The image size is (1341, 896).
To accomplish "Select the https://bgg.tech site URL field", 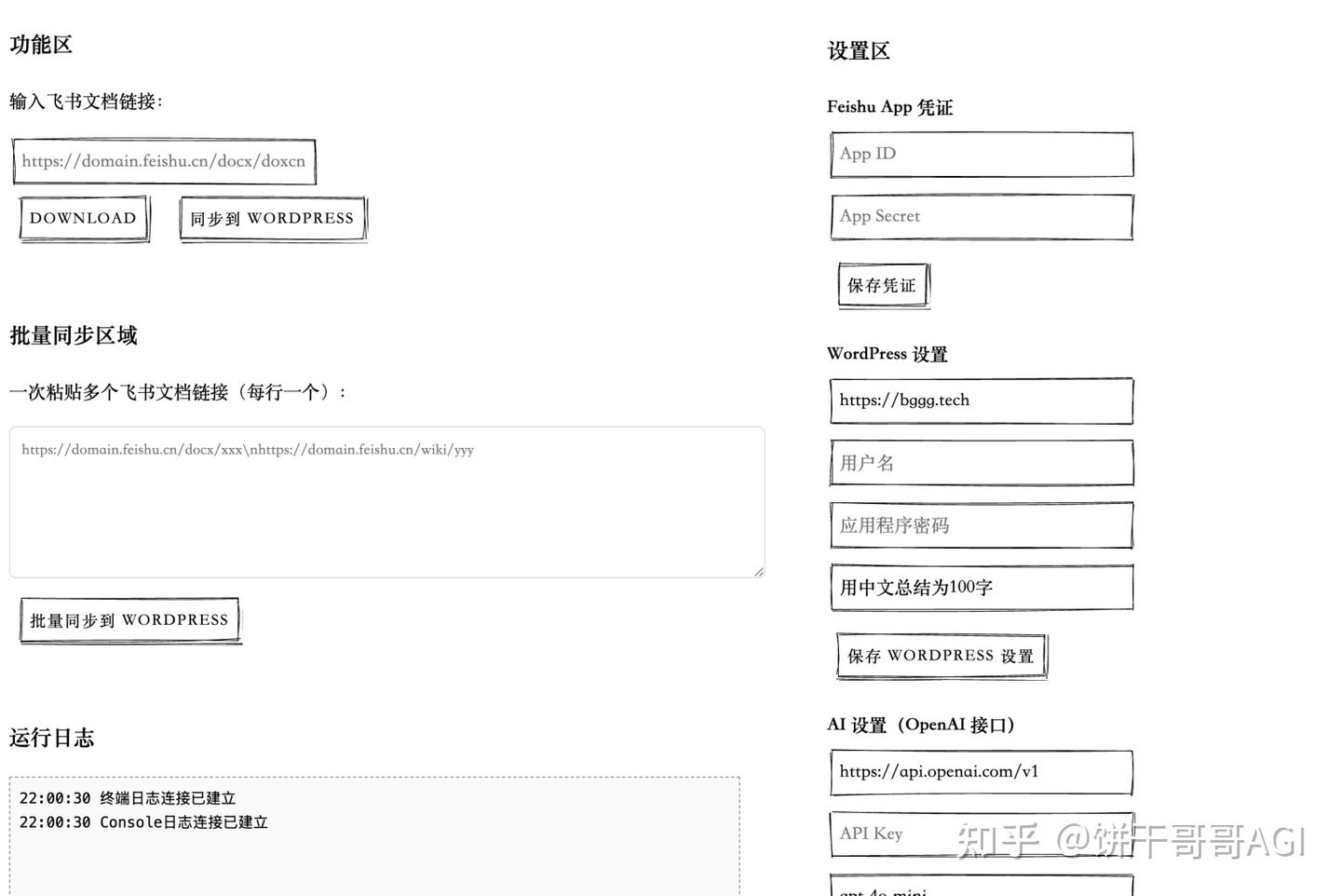I will point(981,400).
